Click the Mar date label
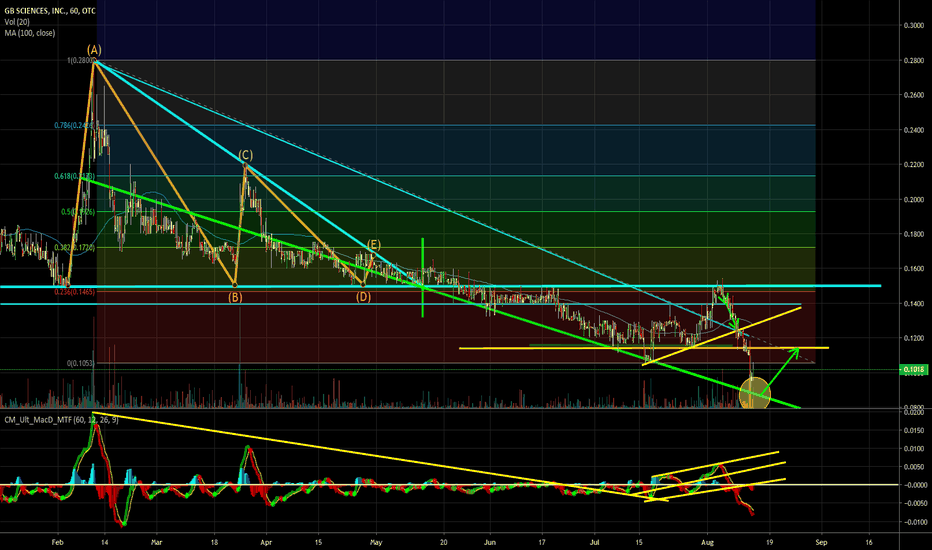The width and height of the screenshot is (932, 550). pos(156,542)
